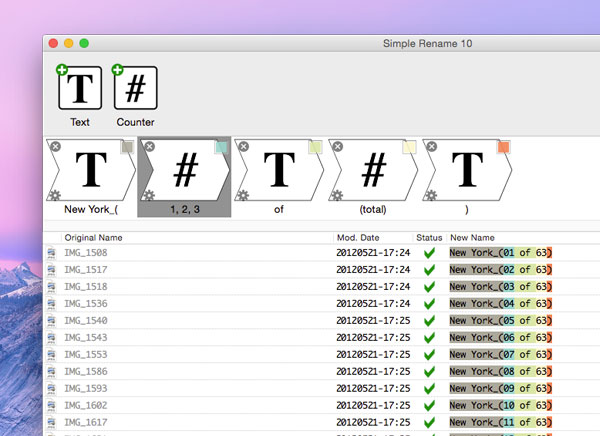600x436 pixels.
Task: Sort by Status column header
Action: (x=429, y=238)
